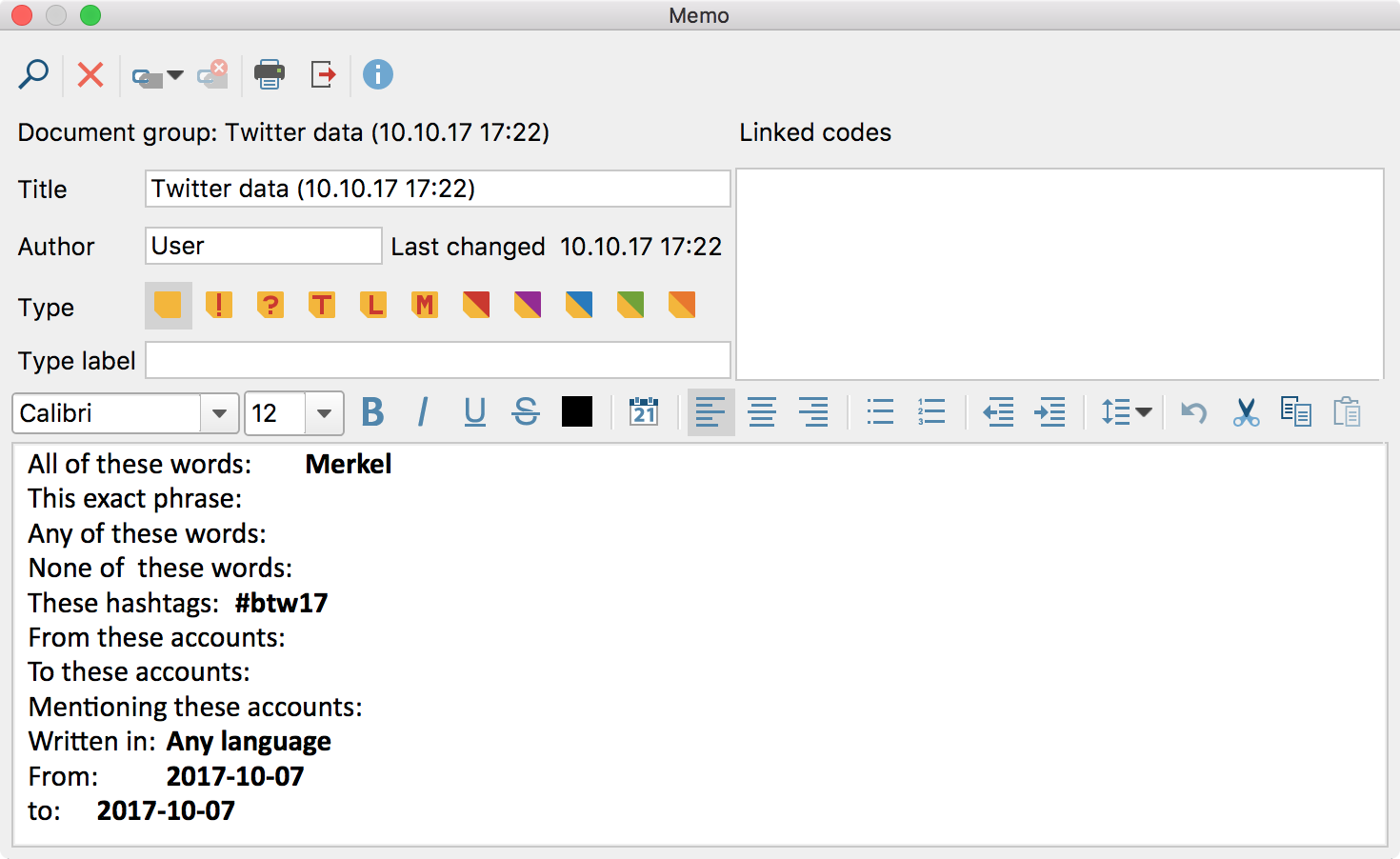Click the undo arrow button
1400x859 pixels.
(1193, 412)
